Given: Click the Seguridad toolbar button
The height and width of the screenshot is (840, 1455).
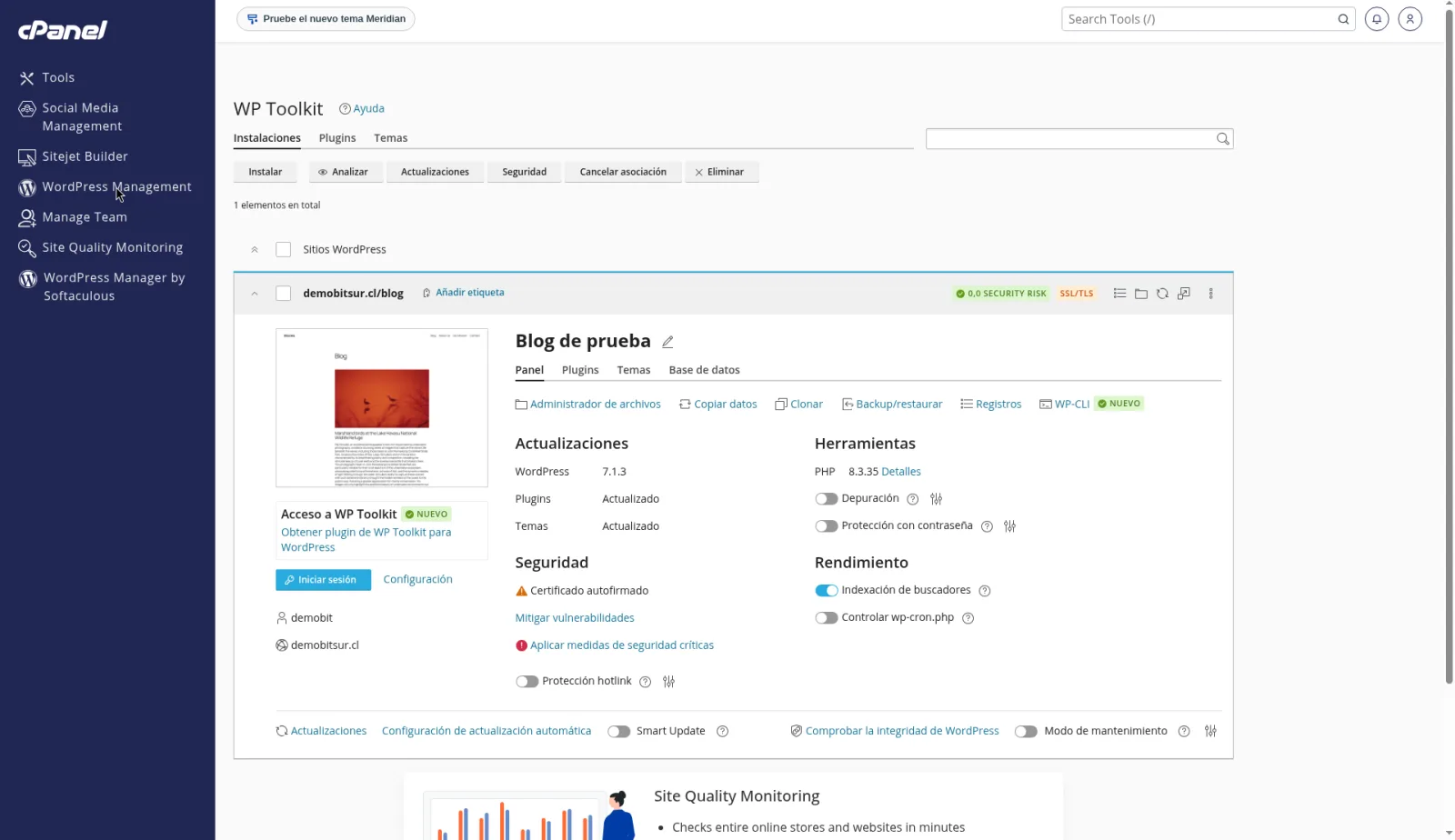Looking at the screenshot, I should (525, 172).
